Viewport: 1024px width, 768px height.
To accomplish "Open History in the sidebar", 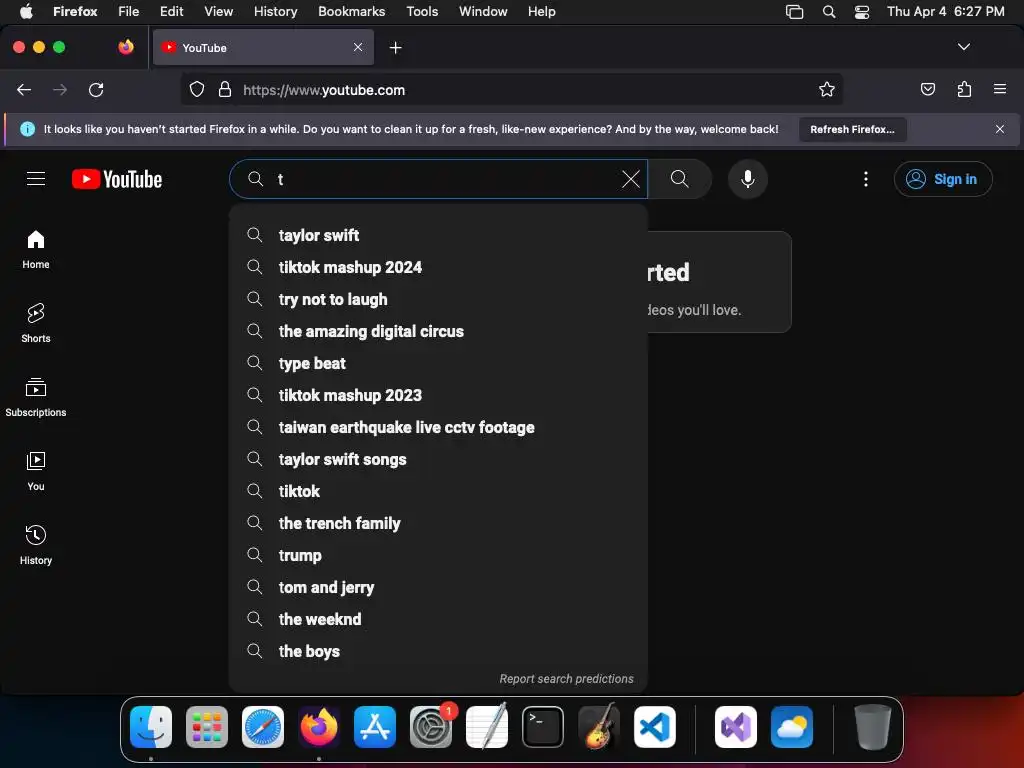I will tap(36, 545).
